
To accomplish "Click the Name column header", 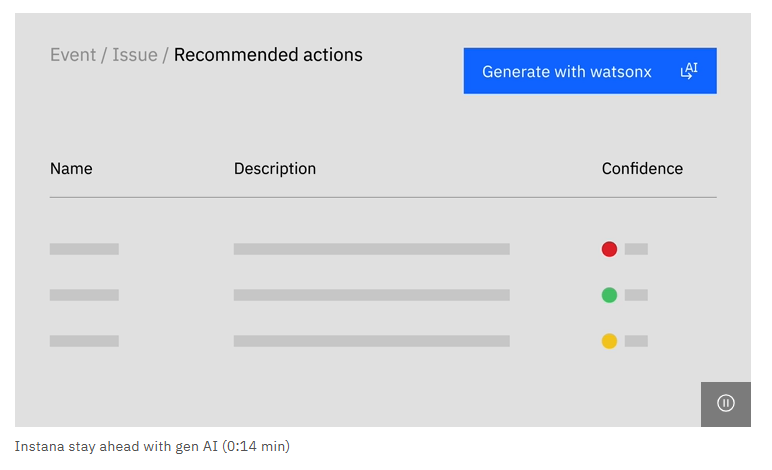I will (x=71, y=169).
